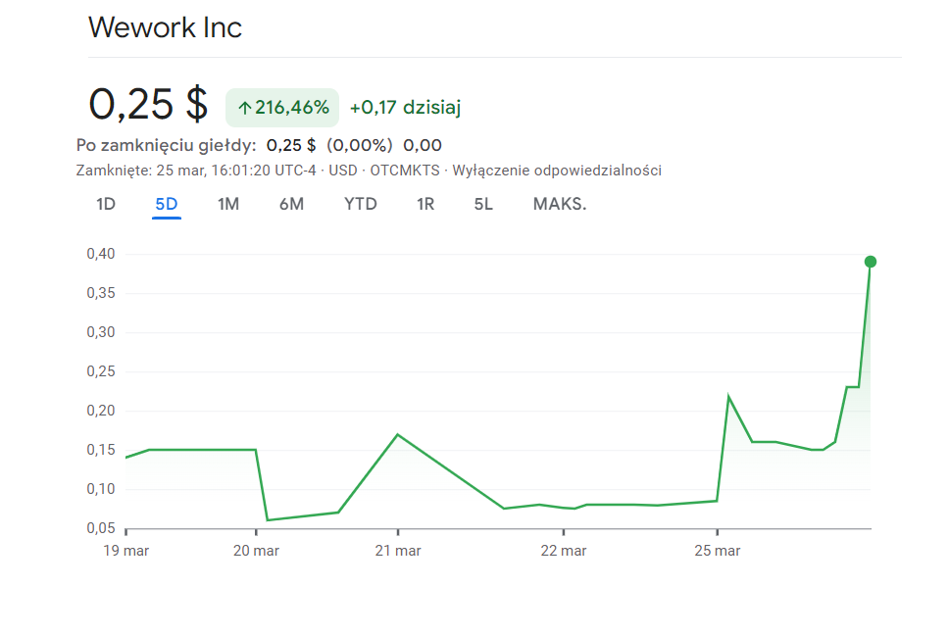Image resolution: width=948 pixels, height=636 pixels.
Task: Select the YTD range tab
Action: pos(360,204)
